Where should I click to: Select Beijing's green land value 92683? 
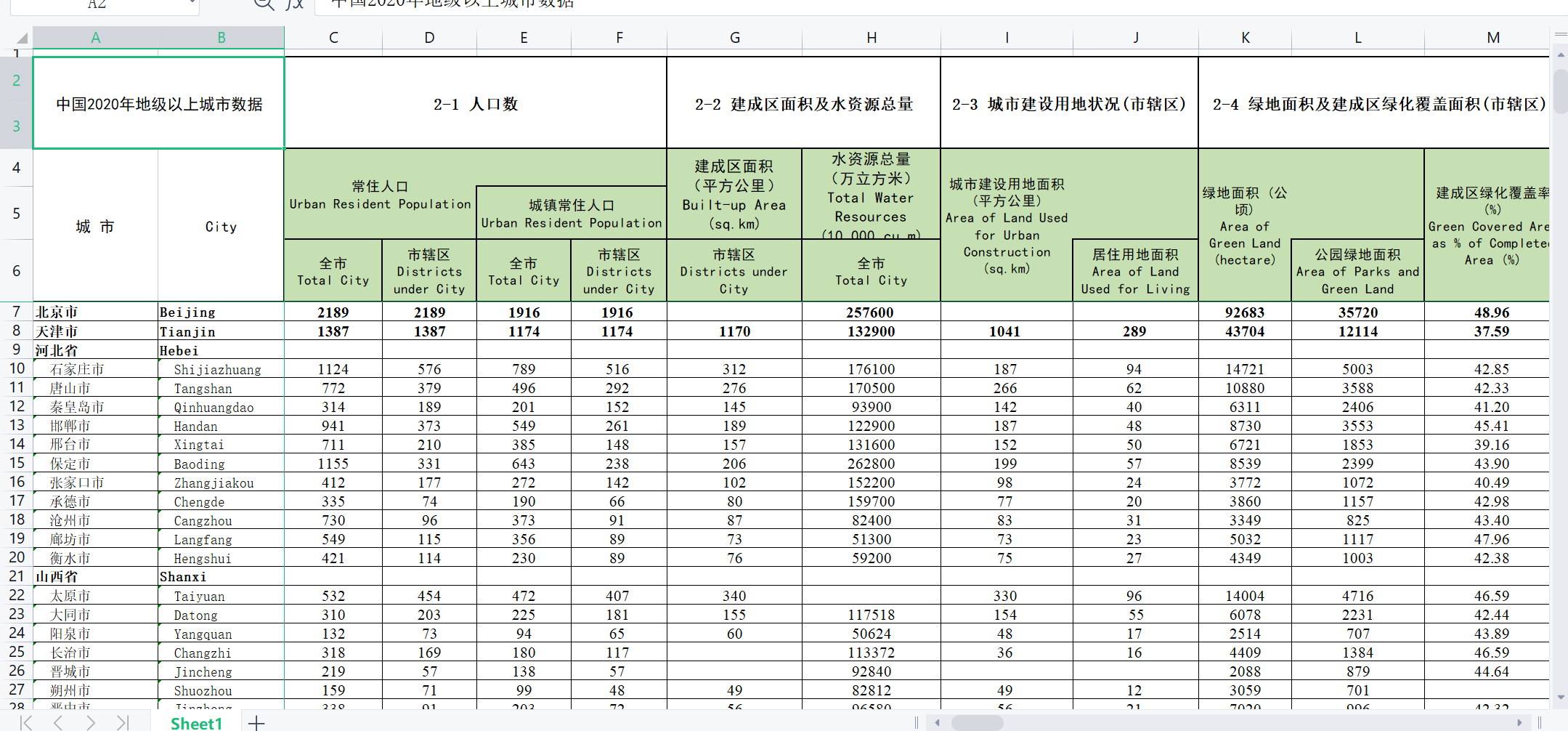coord(1245,312)
